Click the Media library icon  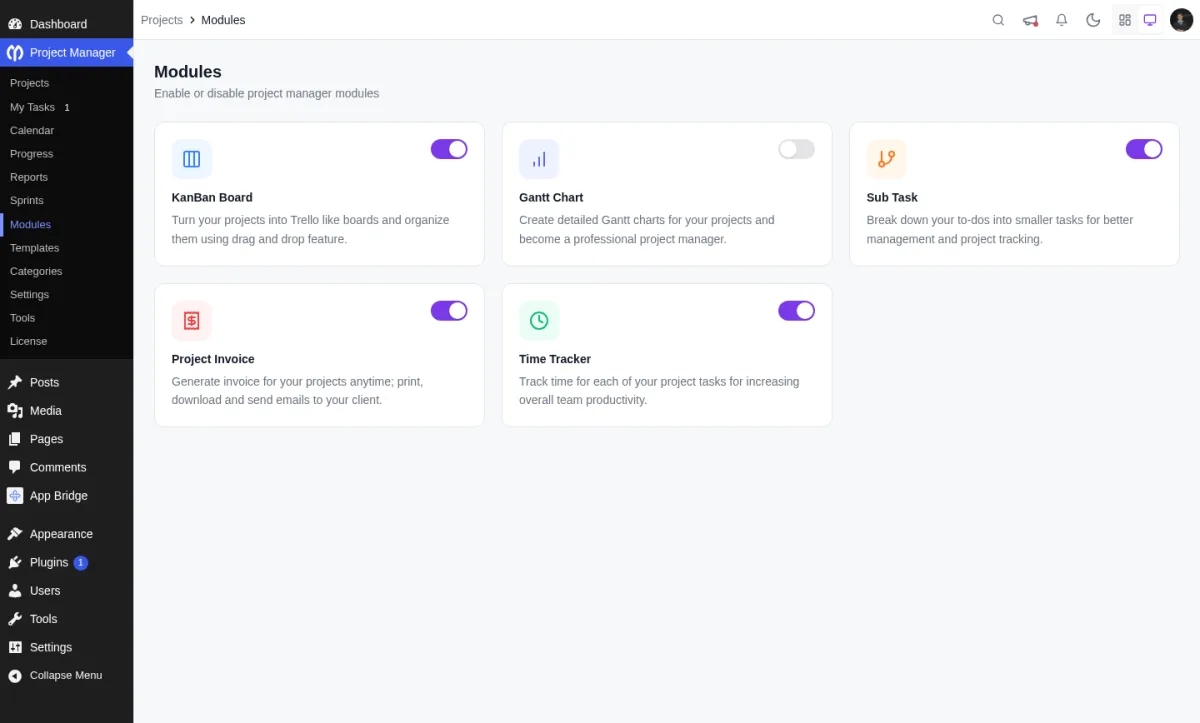[x=15, y=411]
